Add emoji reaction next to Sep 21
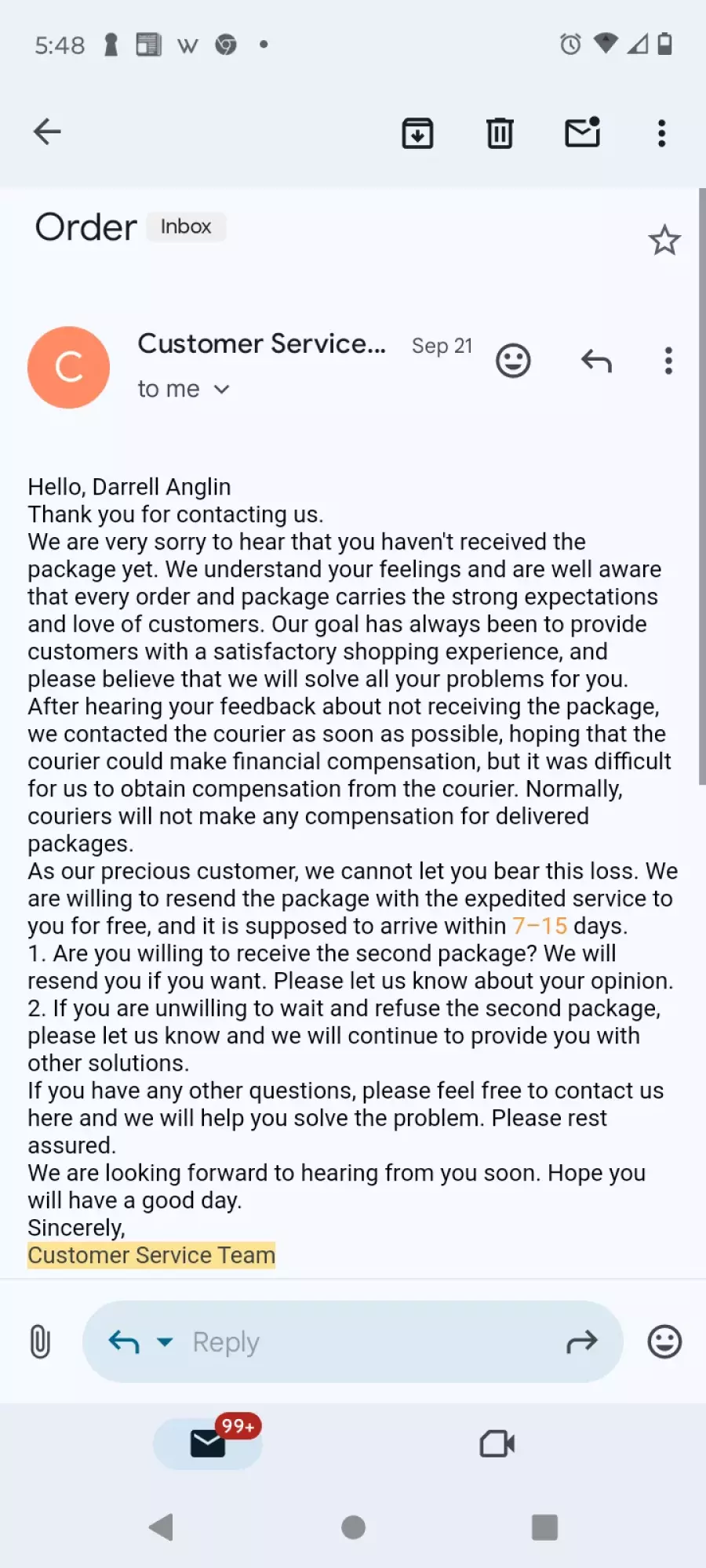Image resolution: width=706 pixels, height=1568 pixels. coord(513,361)
